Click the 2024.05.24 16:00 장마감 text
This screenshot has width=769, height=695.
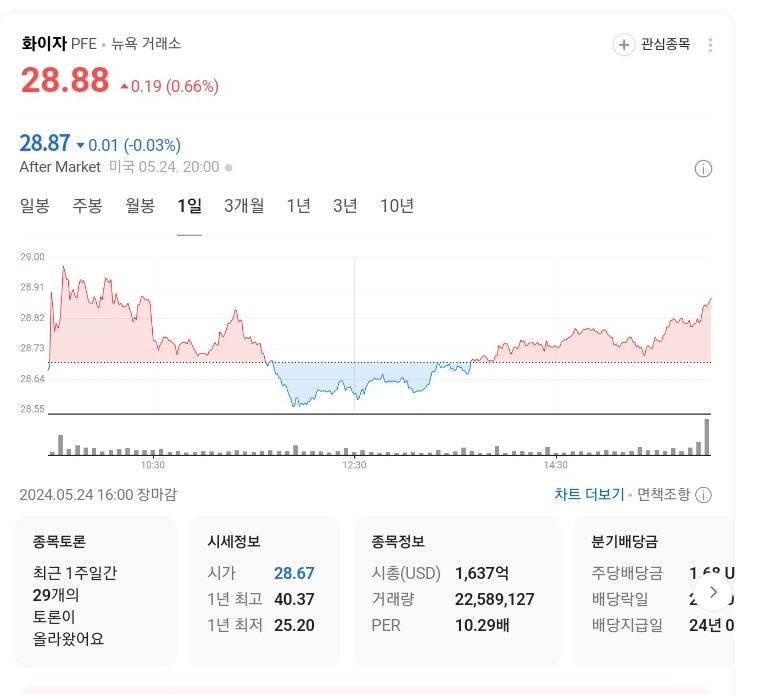(x=98, y=494)
